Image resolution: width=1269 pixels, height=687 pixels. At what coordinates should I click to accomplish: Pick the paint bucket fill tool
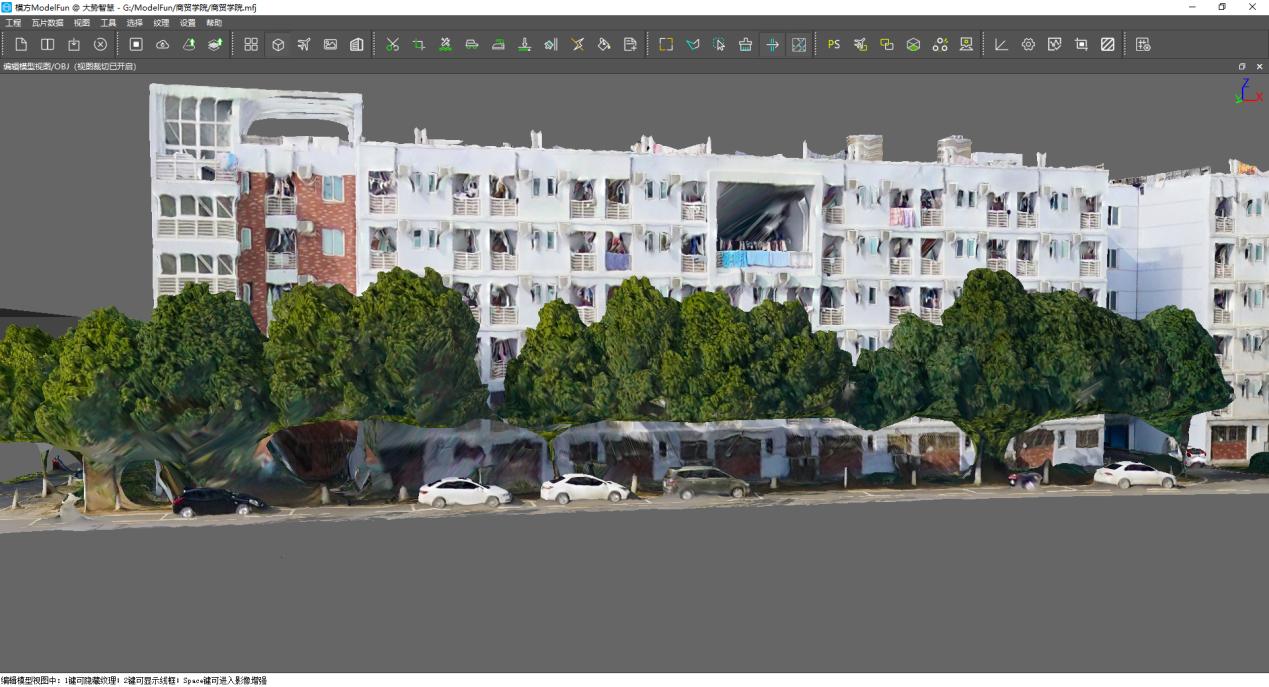click(x=604, y=44)
